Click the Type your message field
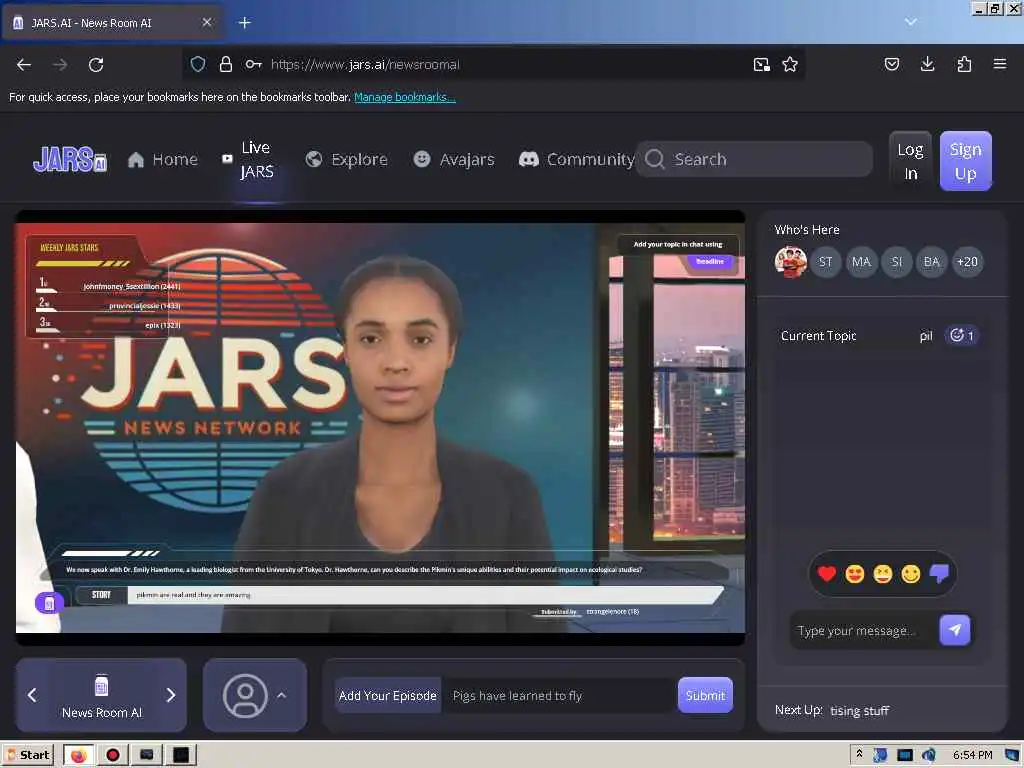The image size is (1024, 768). point(862,631)
